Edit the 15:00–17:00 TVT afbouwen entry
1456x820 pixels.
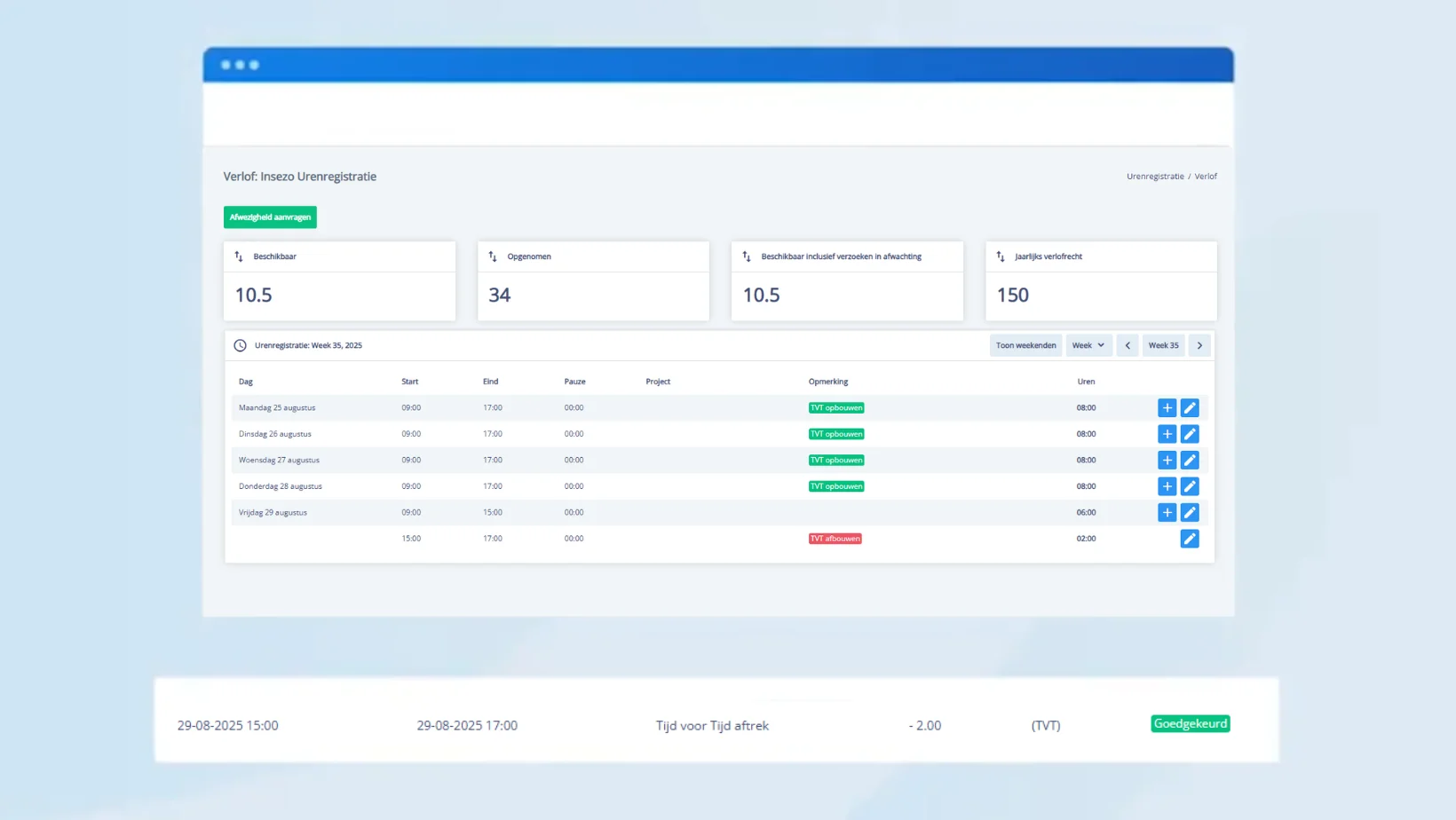tap(1190, 539)
